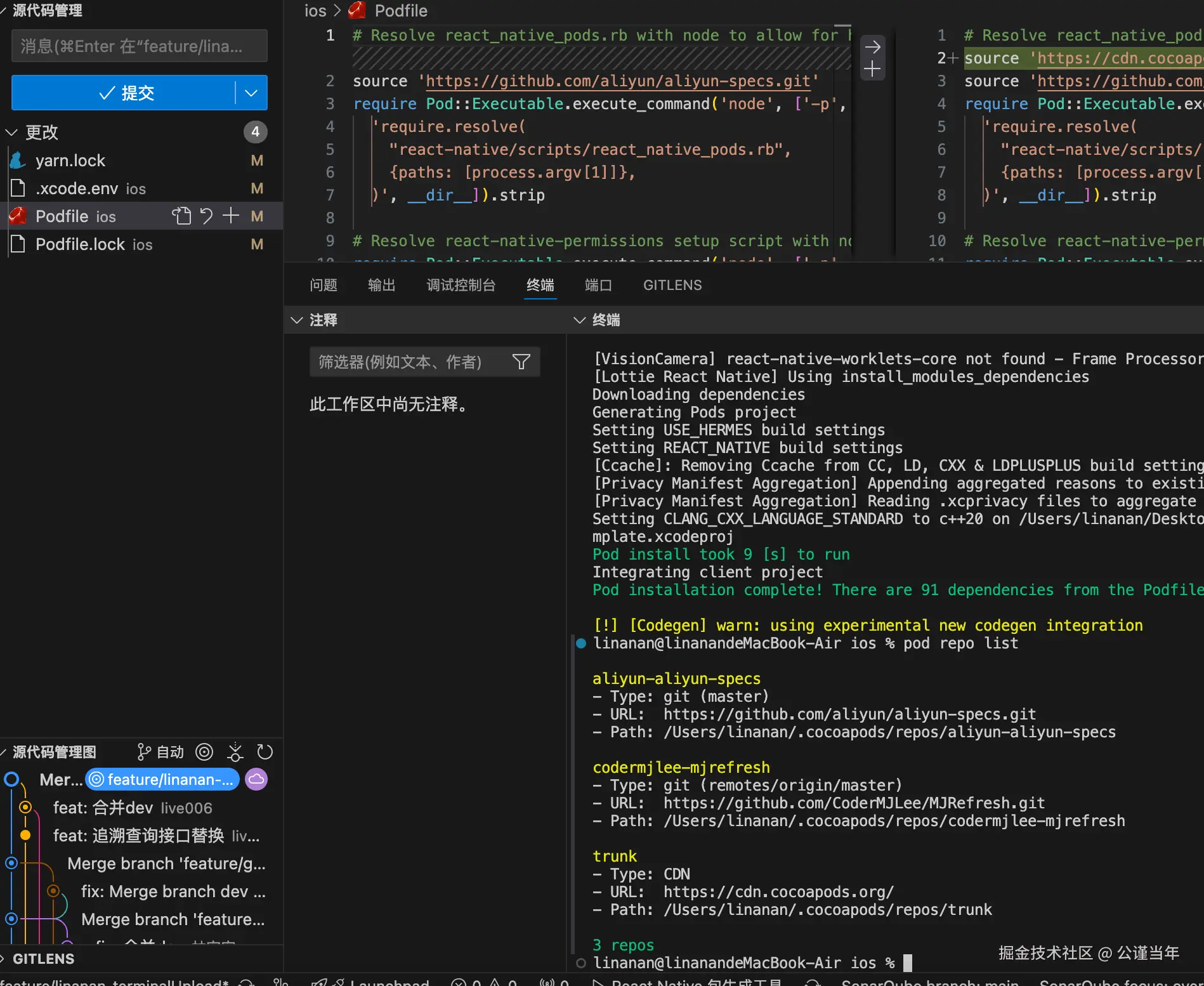Click the pull (fetch) icon in graph header
1204x986 pixels.
point(235,753)
